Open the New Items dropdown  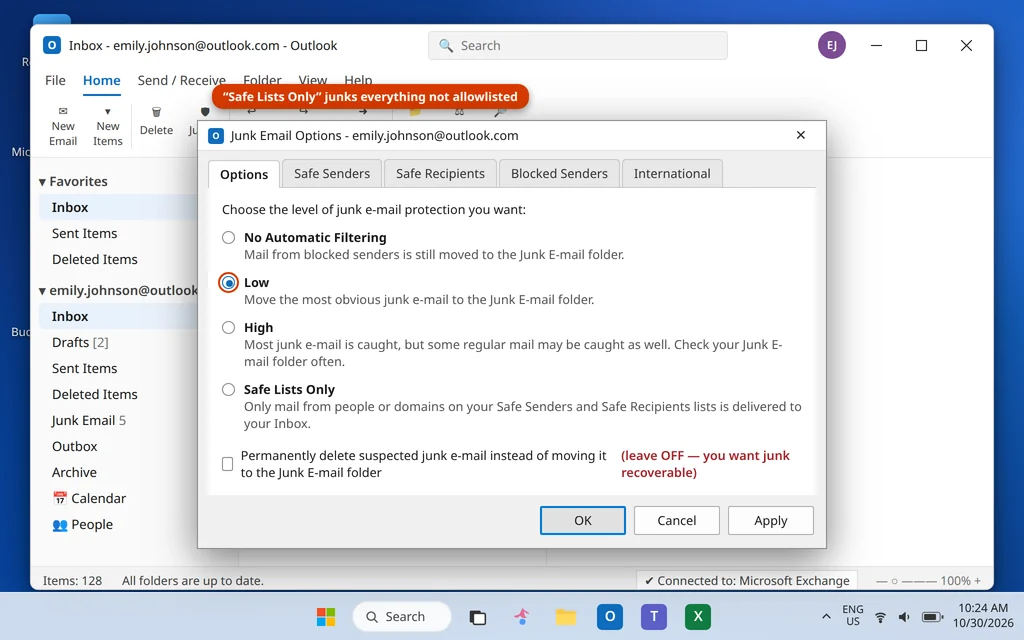[x=108, y=126]
